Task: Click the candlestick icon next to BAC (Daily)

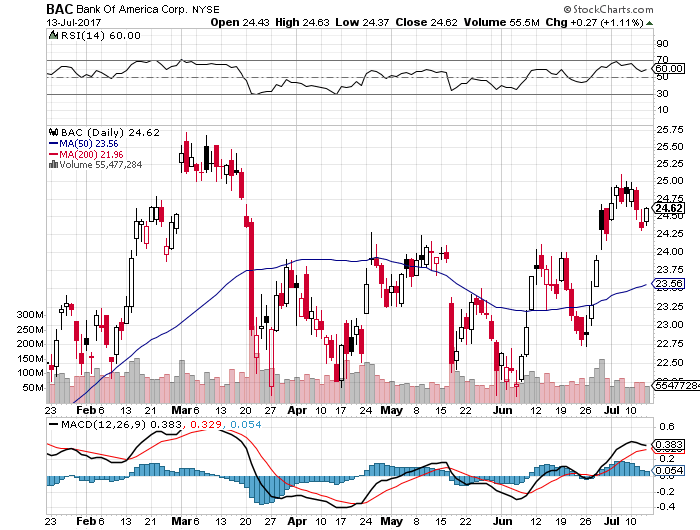Action: coord(54,132)
